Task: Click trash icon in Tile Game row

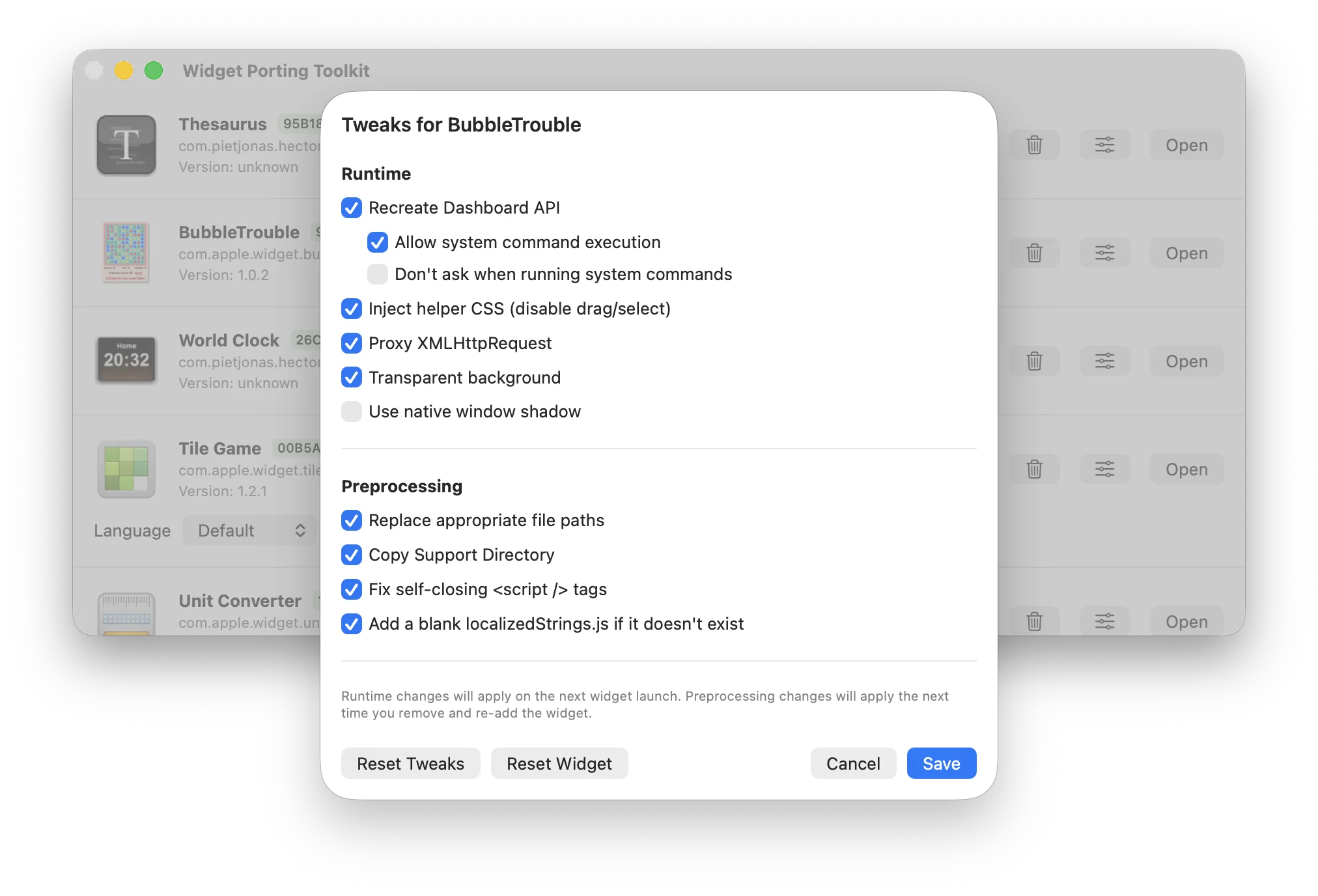Action: (x=1034, y=469)
